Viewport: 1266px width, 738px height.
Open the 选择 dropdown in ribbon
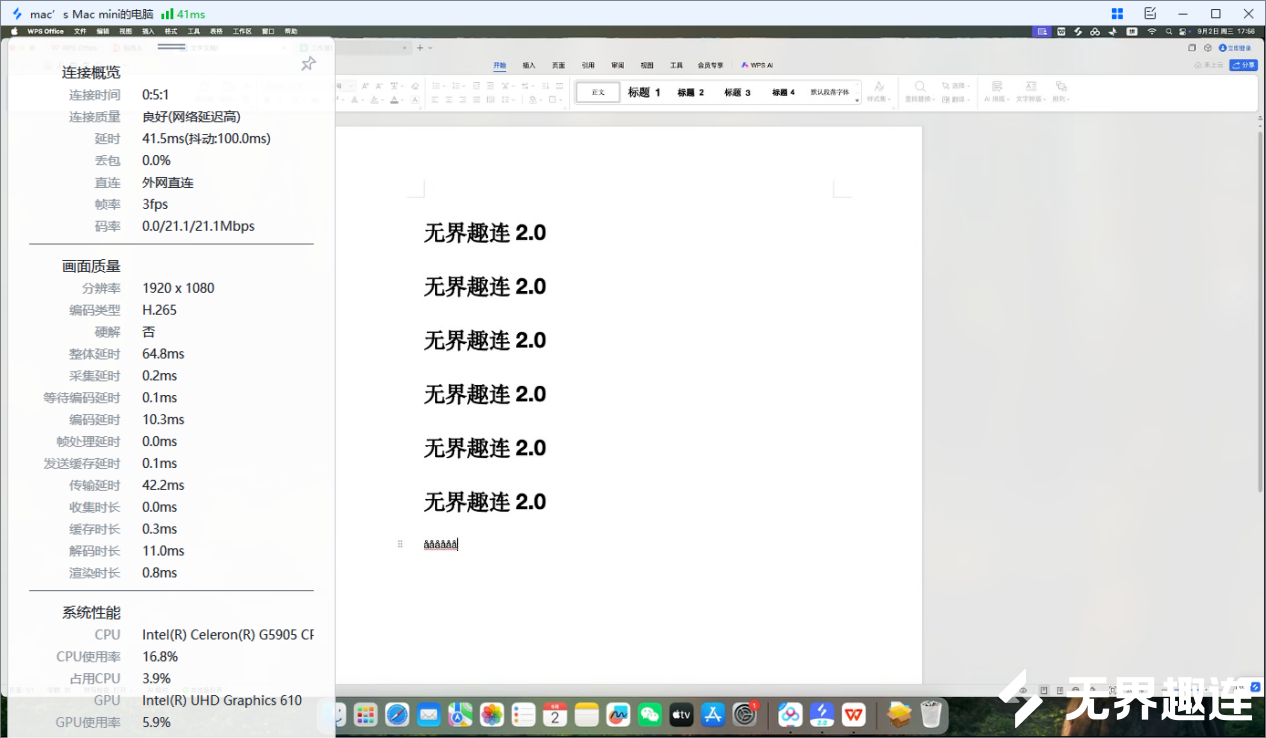coord(955,86)
